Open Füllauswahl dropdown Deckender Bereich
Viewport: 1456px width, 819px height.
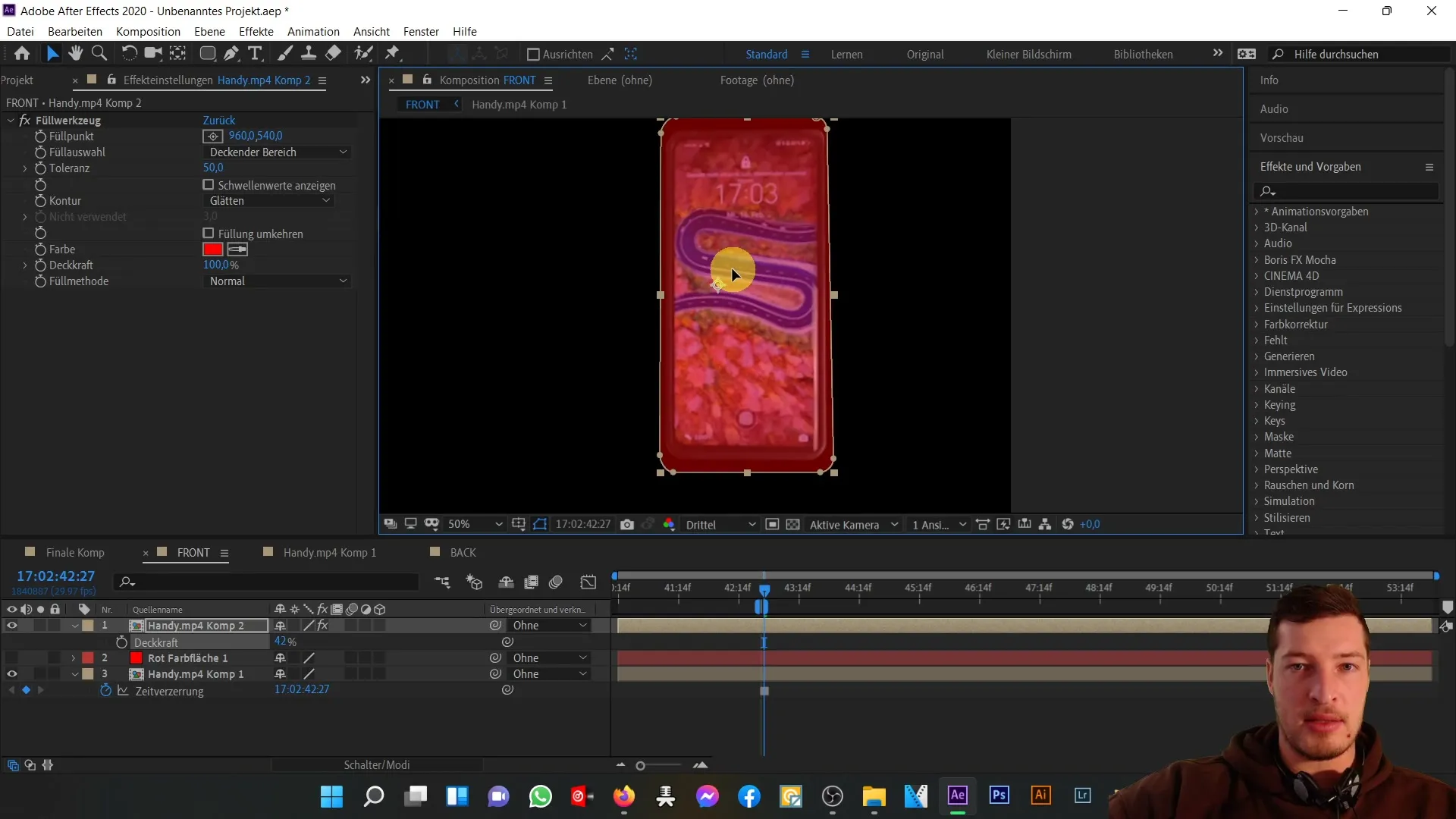pos(278,152)
